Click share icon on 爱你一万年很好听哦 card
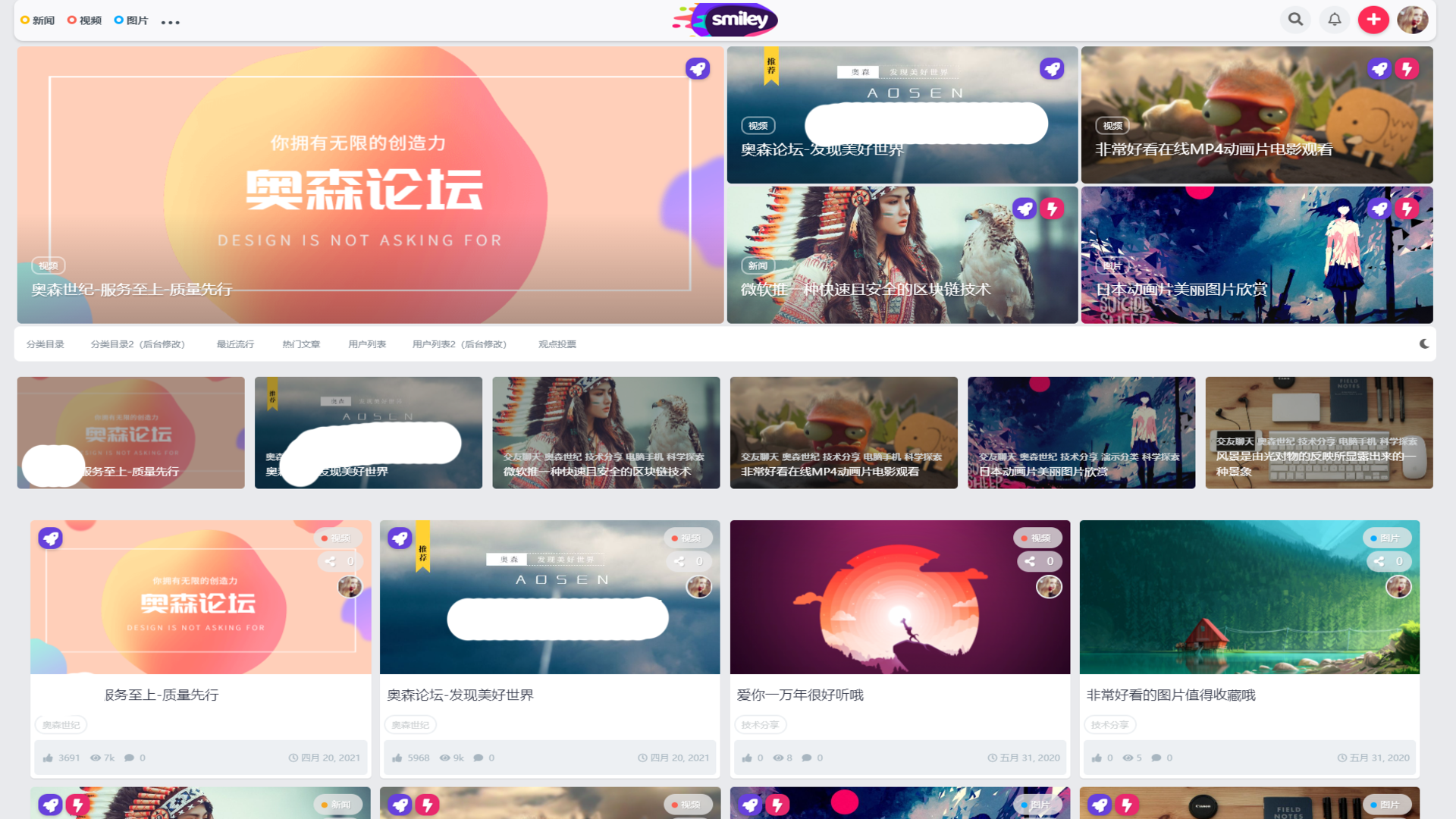This screenshot has height=819, width=1456. tap(1030, 561)
